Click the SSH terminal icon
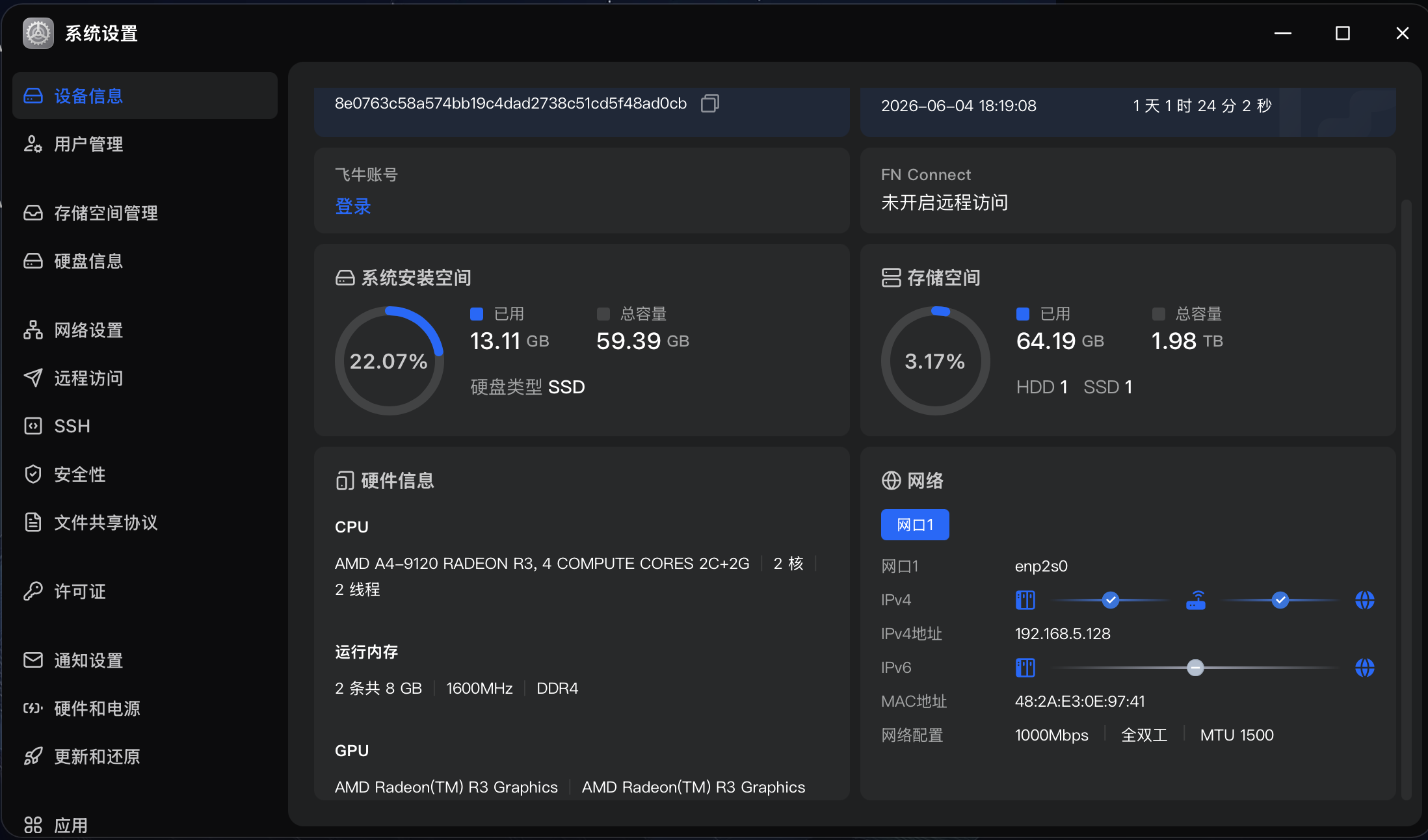The image size is (1428, 840). (x=33, y=426)
